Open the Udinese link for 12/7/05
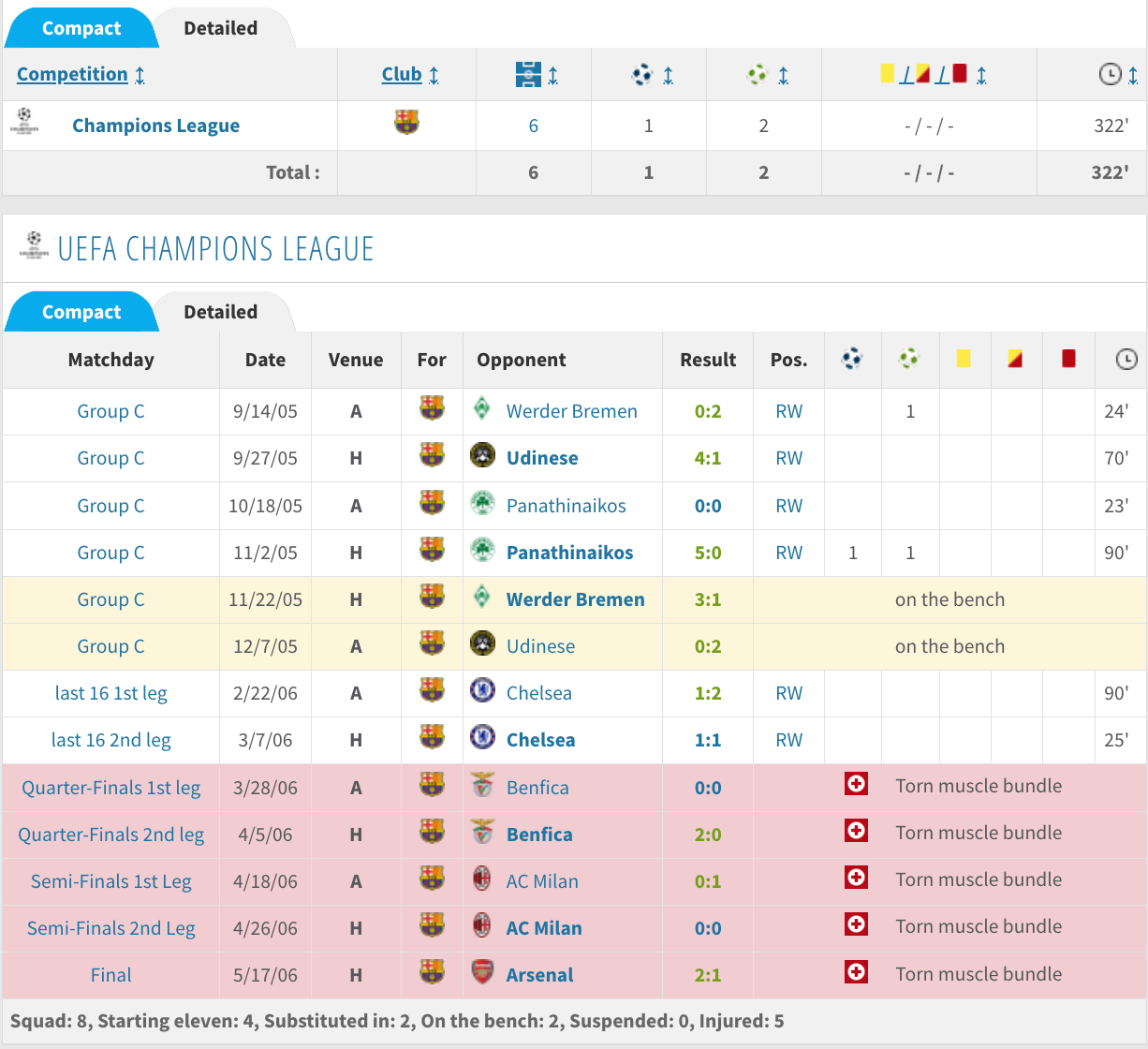 point(540,646)
